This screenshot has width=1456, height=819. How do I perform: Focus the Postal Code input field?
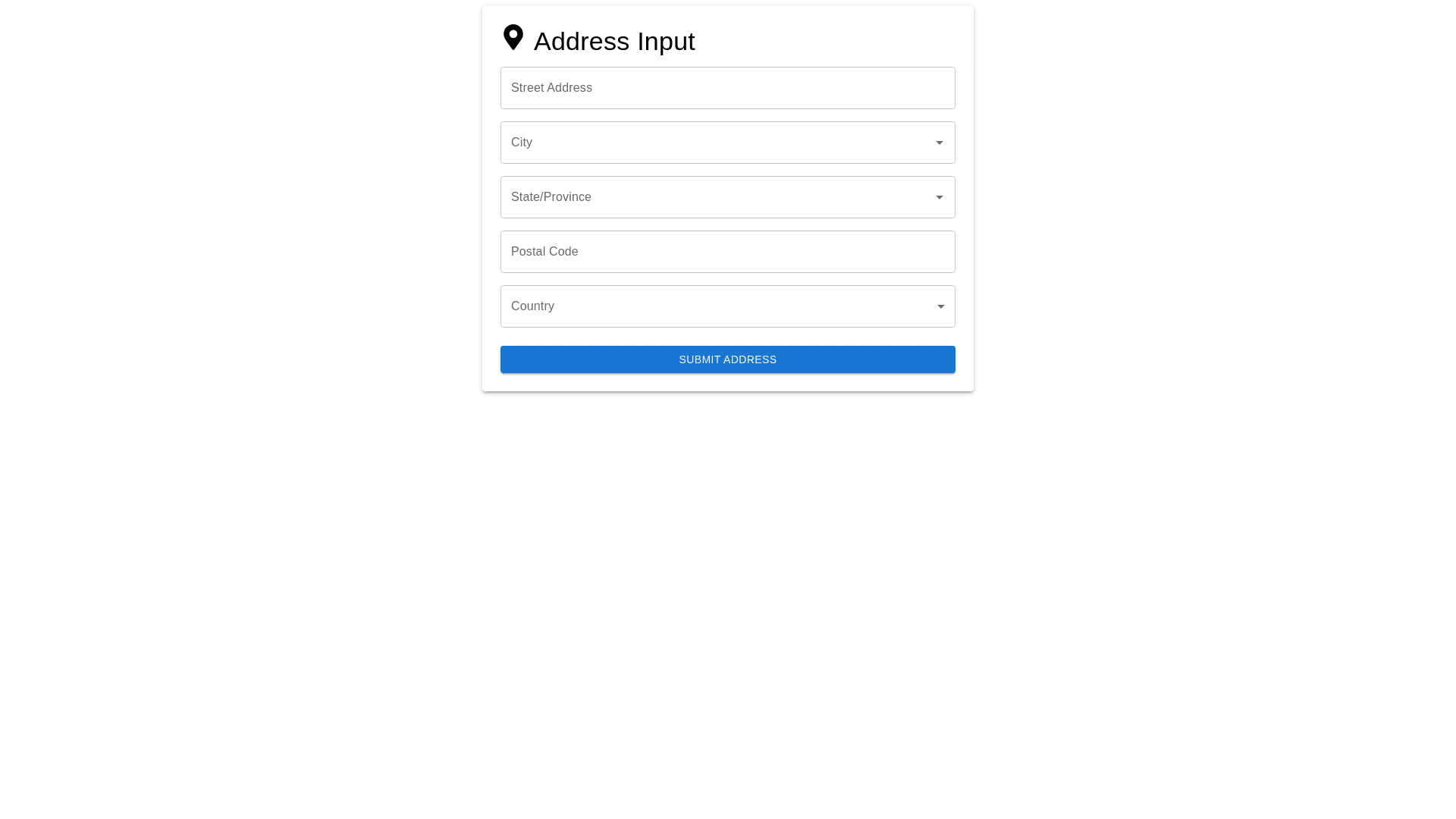(x=728, y=252)
